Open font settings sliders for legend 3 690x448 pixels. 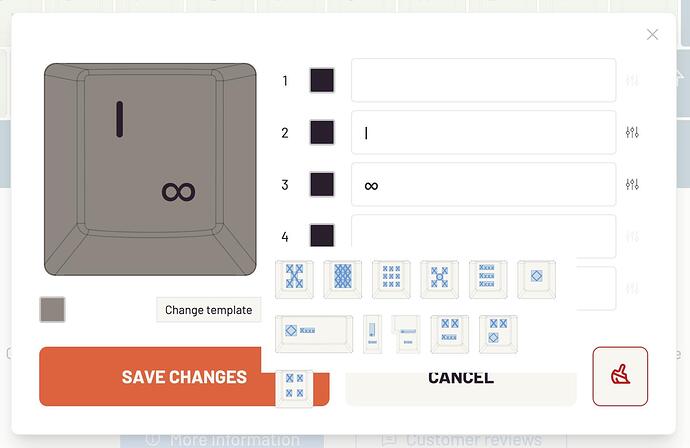pos(632,184)
